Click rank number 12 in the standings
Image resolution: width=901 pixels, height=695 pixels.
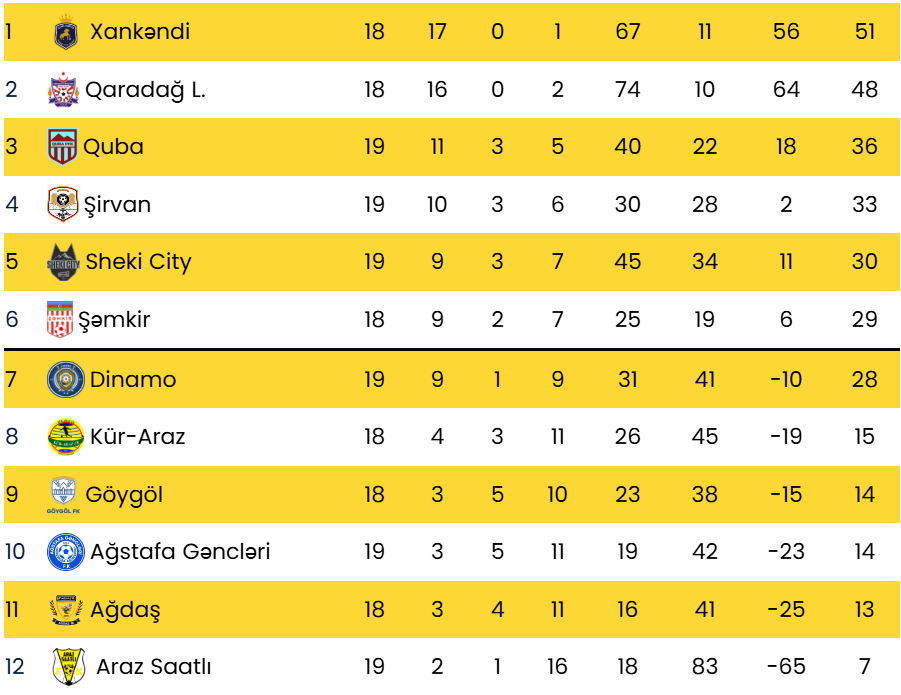[16, 667]
